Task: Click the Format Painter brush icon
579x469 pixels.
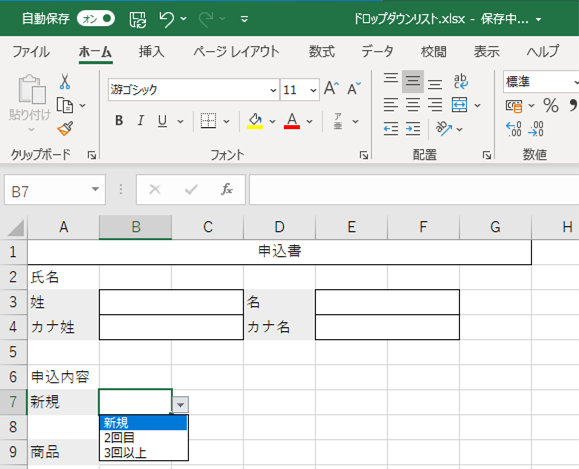Action: click(x=65, y=129)
